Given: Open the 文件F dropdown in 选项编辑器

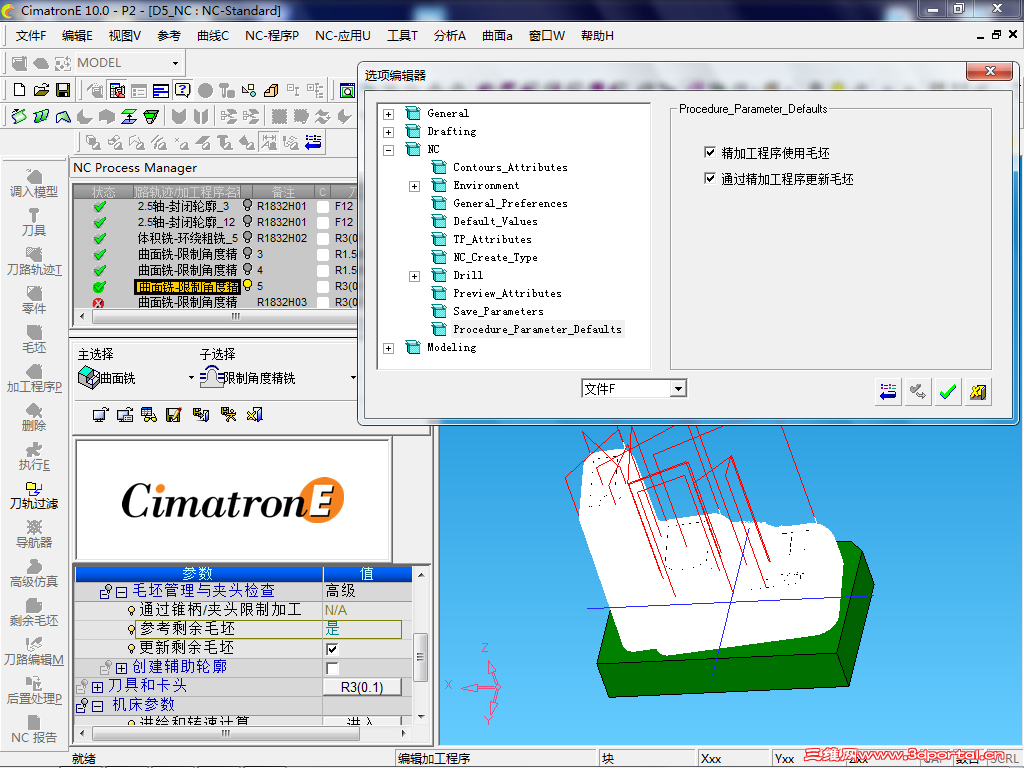Looking at the screenshot, I should click(679, 389).
